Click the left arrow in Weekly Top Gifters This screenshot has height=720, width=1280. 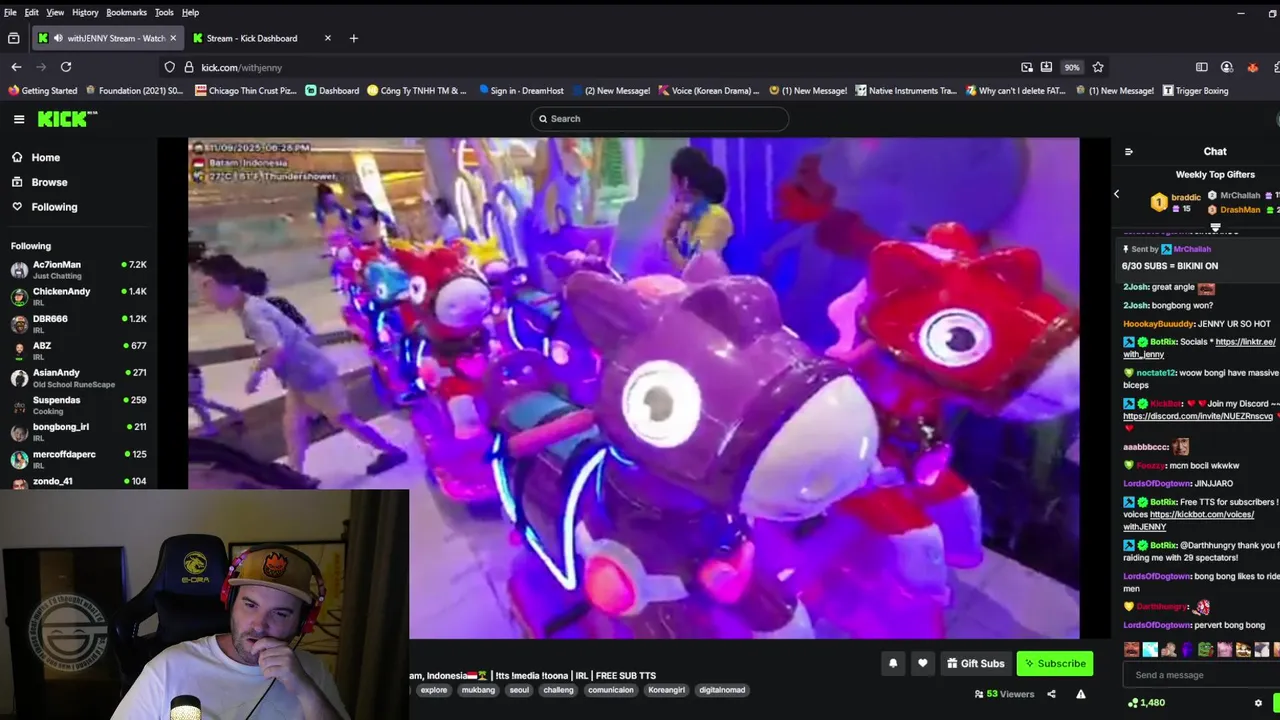(x=1117, y=194)
